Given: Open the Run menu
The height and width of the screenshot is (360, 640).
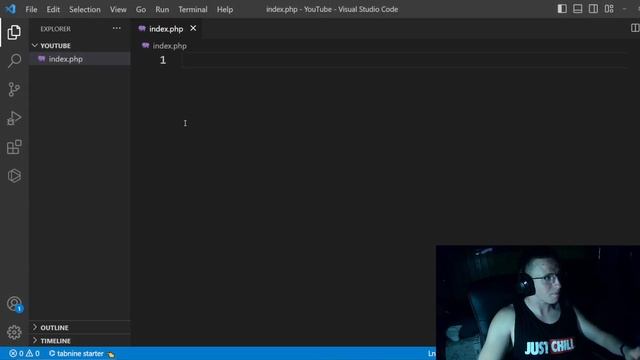Looking at the screenshot, I should 162,9.
